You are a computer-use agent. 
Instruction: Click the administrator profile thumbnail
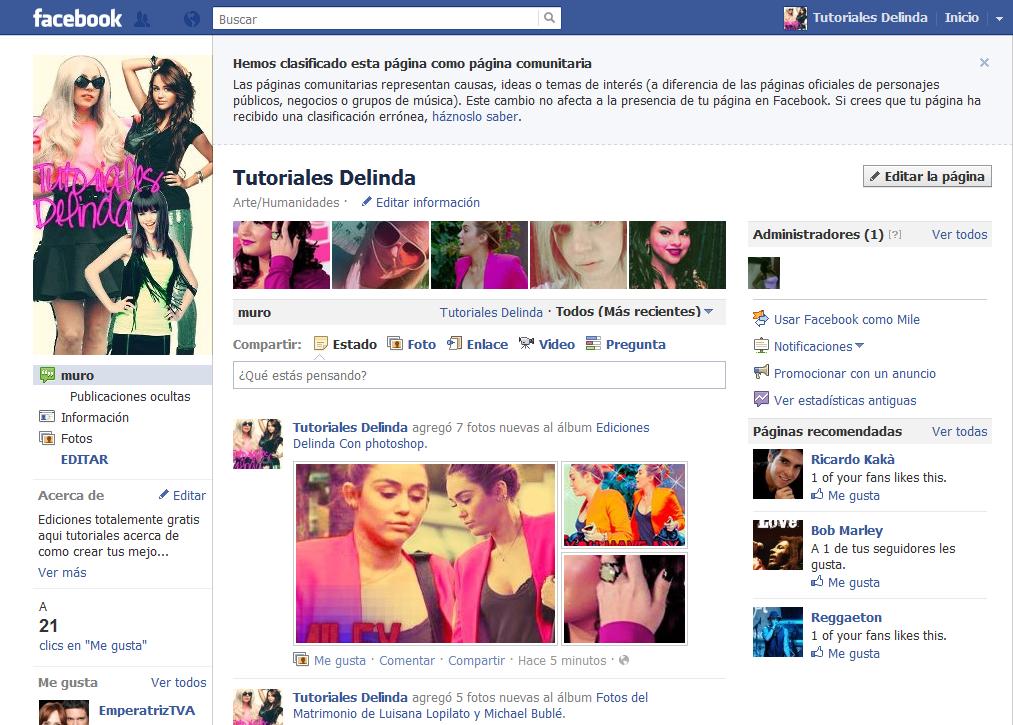click(x=764, y=273)
